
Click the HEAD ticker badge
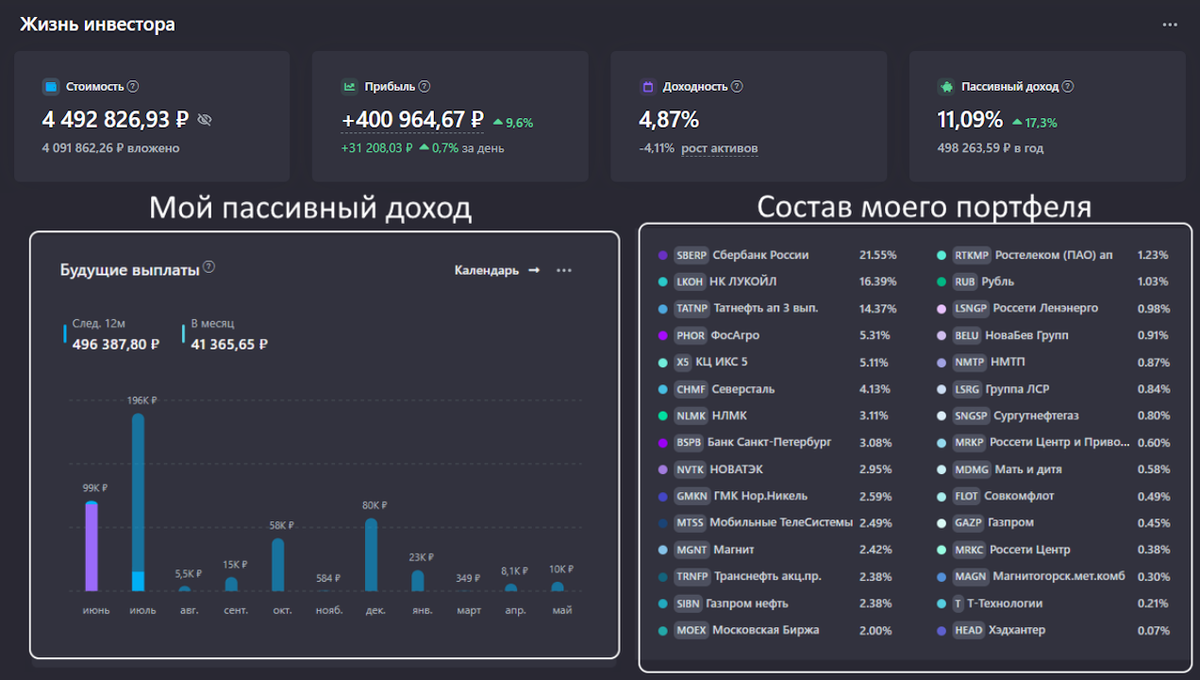tap(968, 630)
